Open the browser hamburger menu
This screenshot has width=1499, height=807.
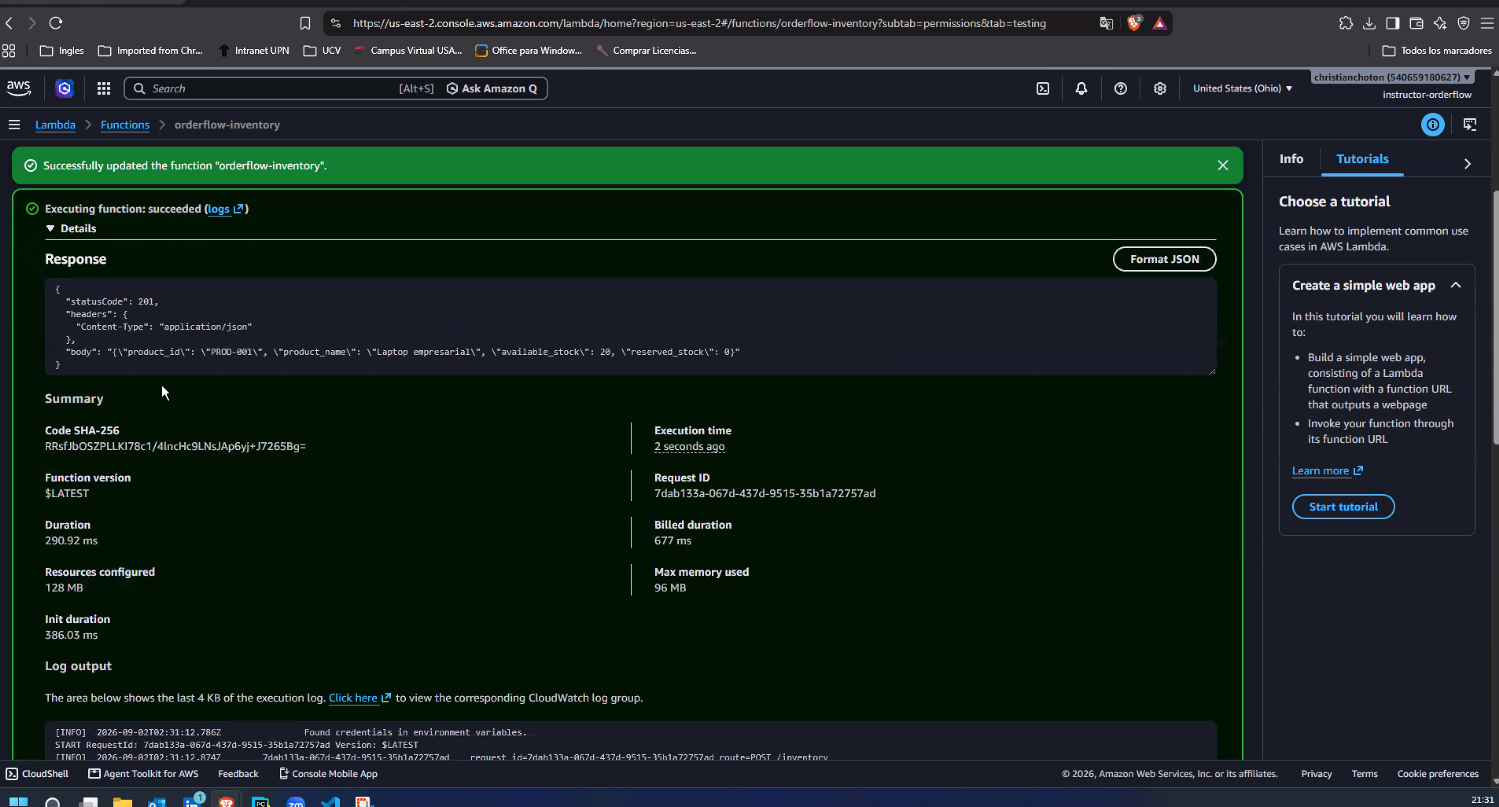click(x=1486, y=23)
